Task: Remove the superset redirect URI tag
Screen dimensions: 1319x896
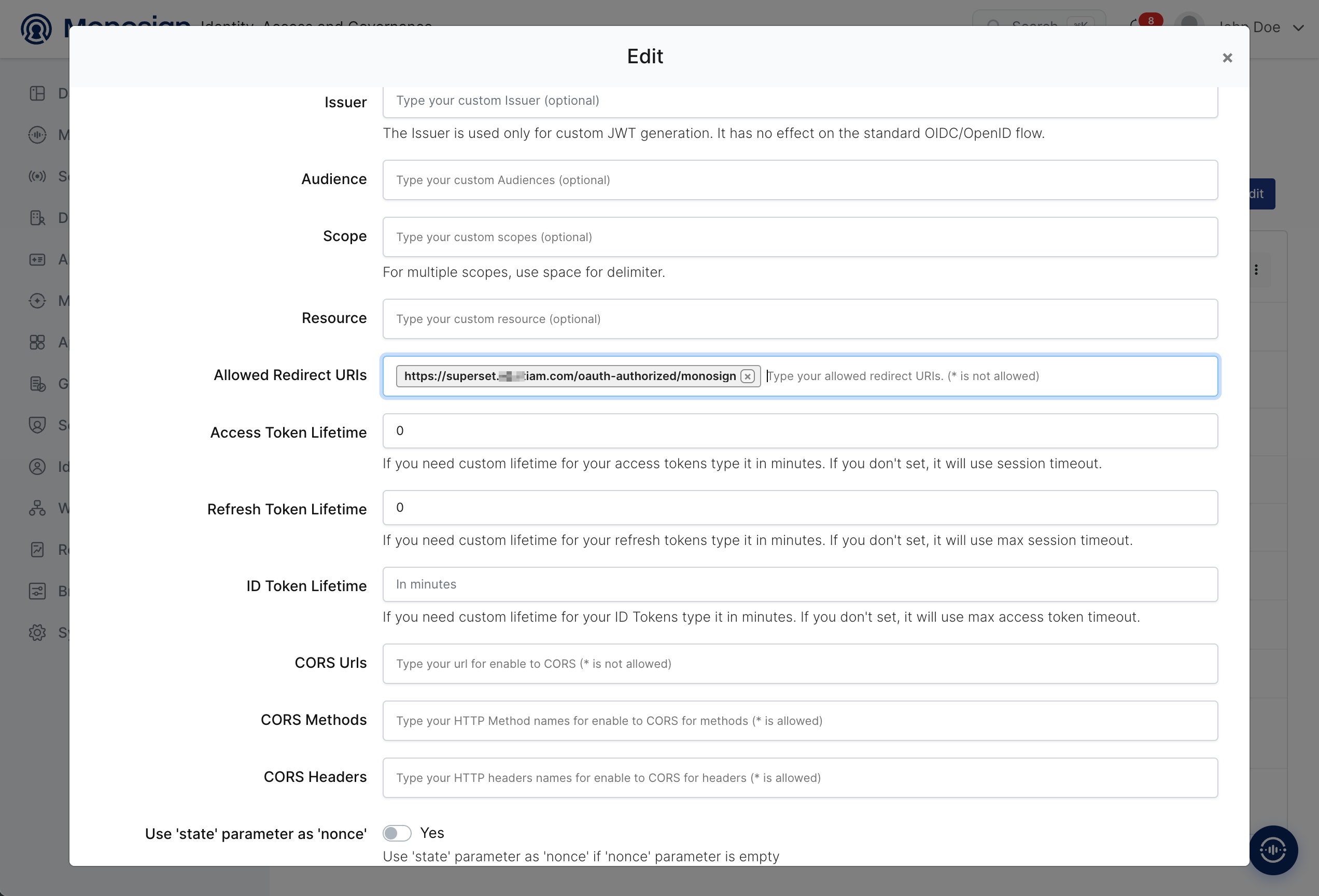Action: [748, 376]
